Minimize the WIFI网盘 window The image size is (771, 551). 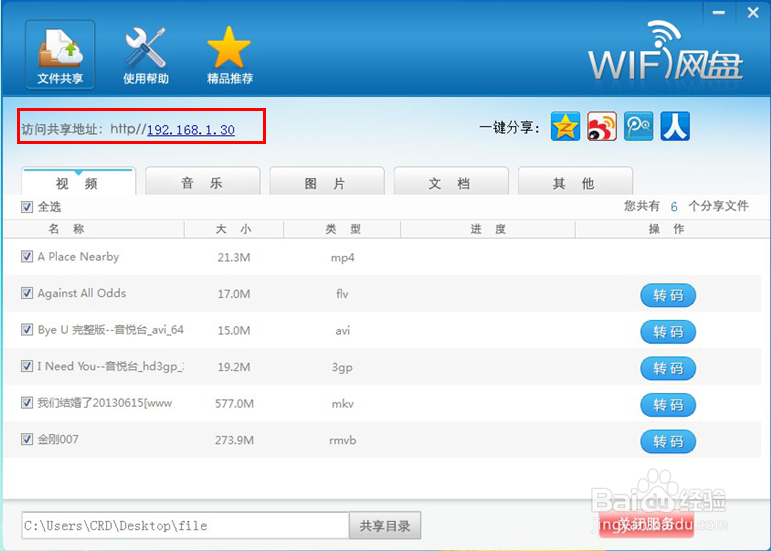click(x=719, y=13)
